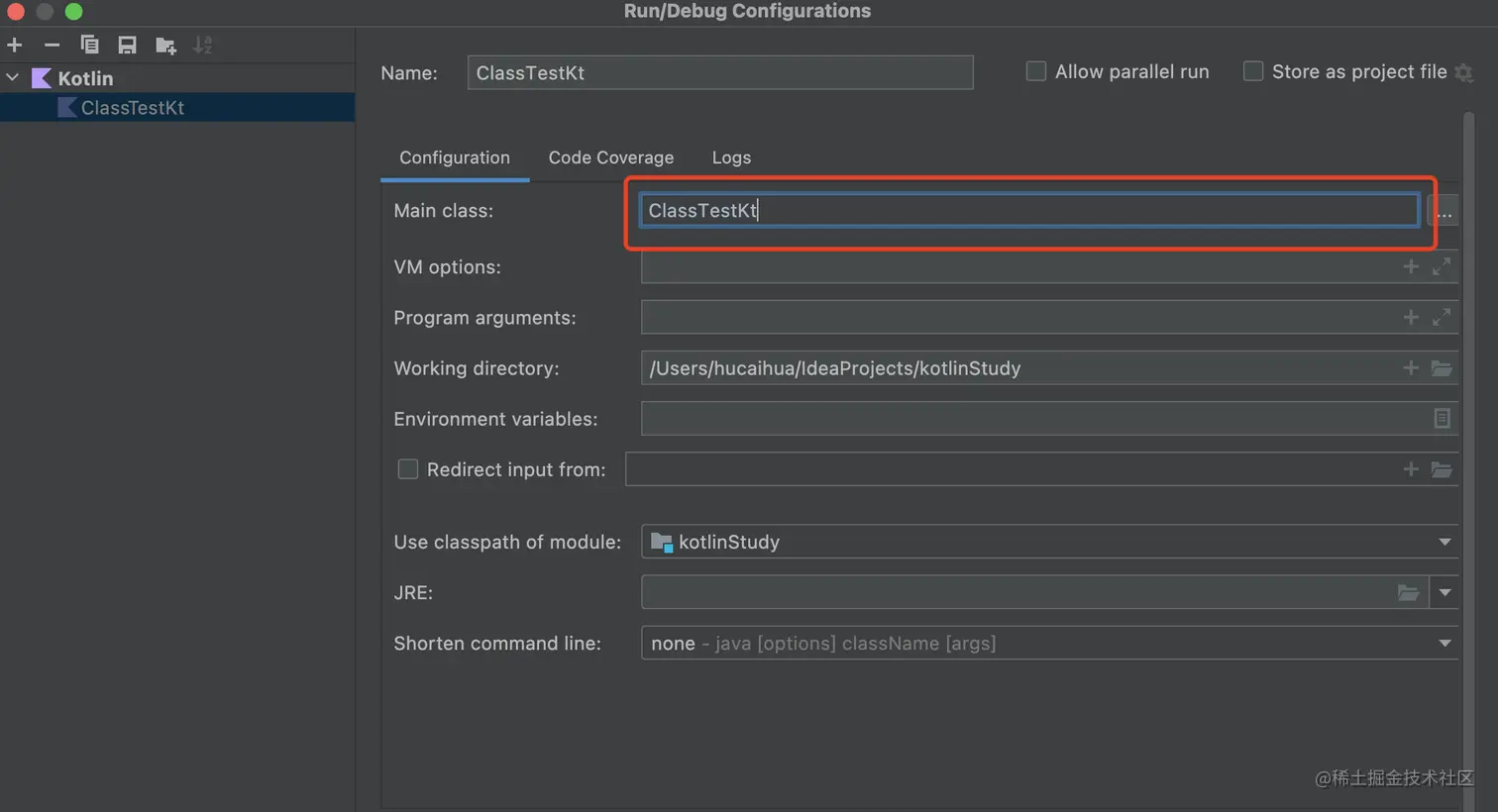Click the sort configurations icon
The width and height of the screenshot is (1498, 812).
click(x=202, y=45)
